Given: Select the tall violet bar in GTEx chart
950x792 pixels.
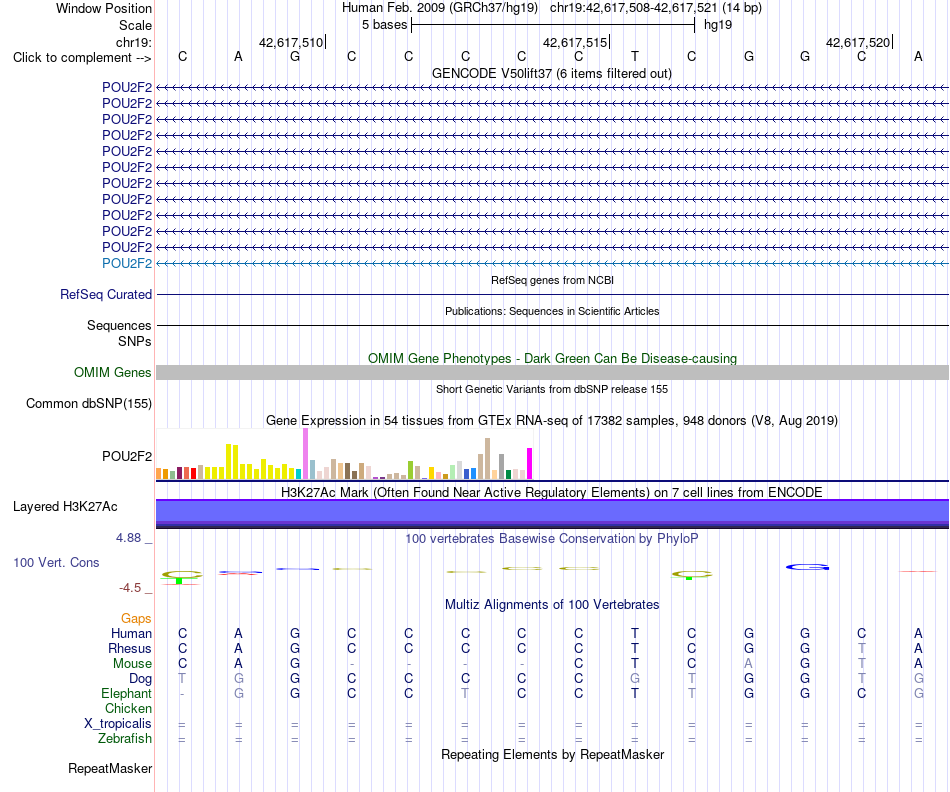Looking at the screenshot, I should [x=305, y=454].
